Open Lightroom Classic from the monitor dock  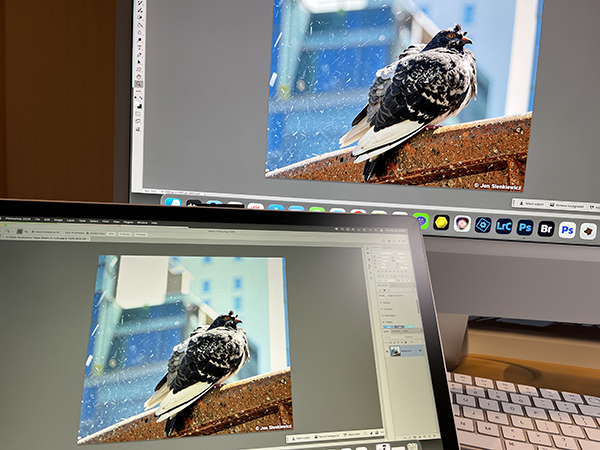(x=503, y=226)
